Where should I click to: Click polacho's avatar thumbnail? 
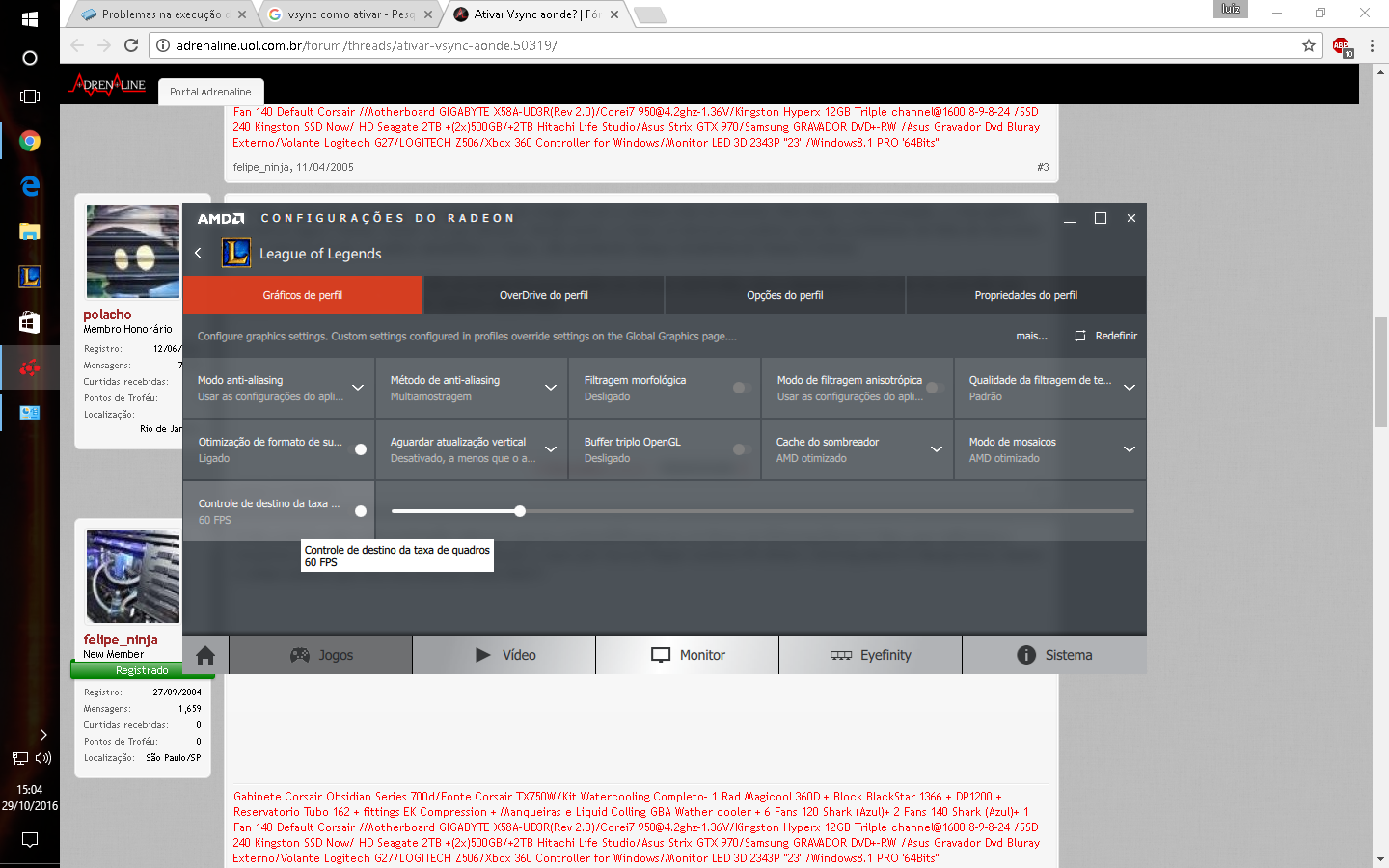132,251
